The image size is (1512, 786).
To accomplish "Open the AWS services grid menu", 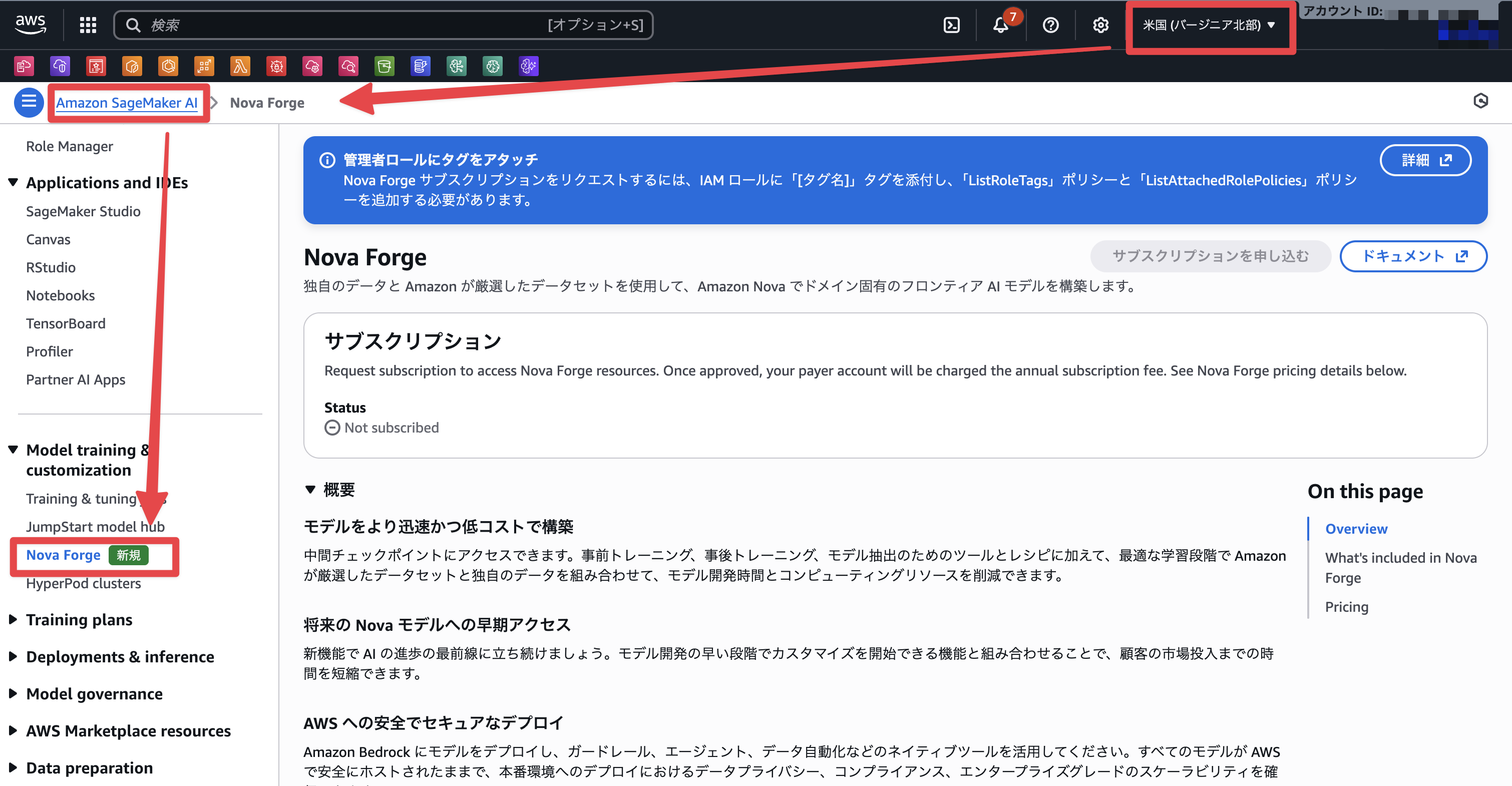I will point(88,25).
